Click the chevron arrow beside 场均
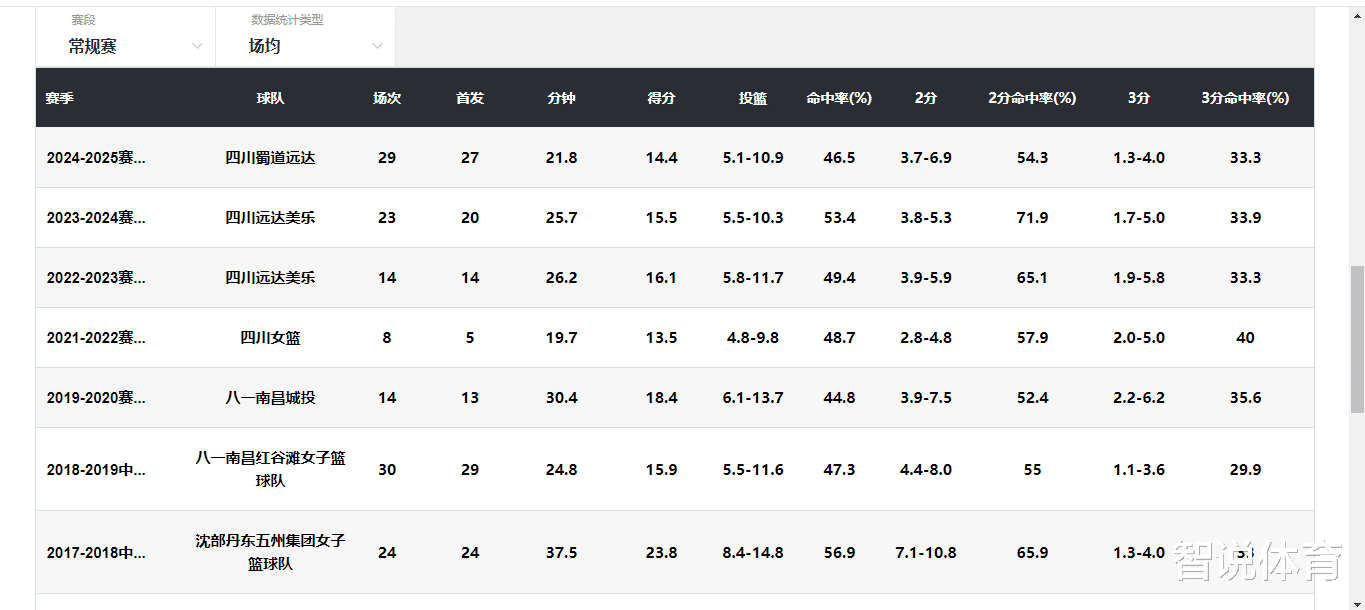The height and width of the screenshot is (610, 1365). point(378,46)
